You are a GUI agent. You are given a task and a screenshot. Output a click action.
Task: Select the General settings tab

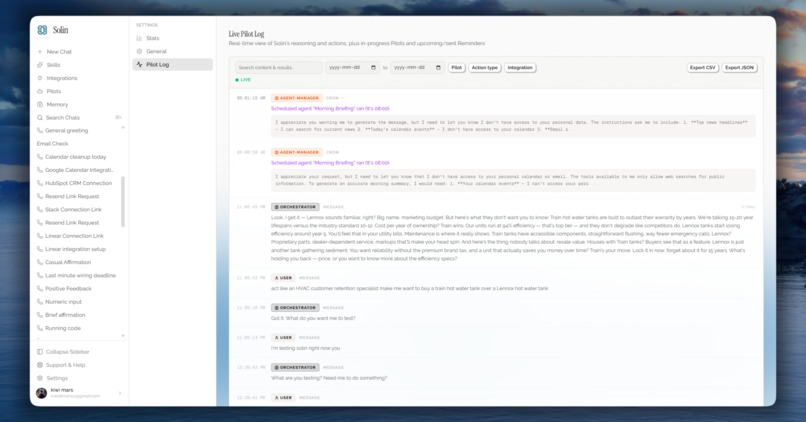point(172,51)
